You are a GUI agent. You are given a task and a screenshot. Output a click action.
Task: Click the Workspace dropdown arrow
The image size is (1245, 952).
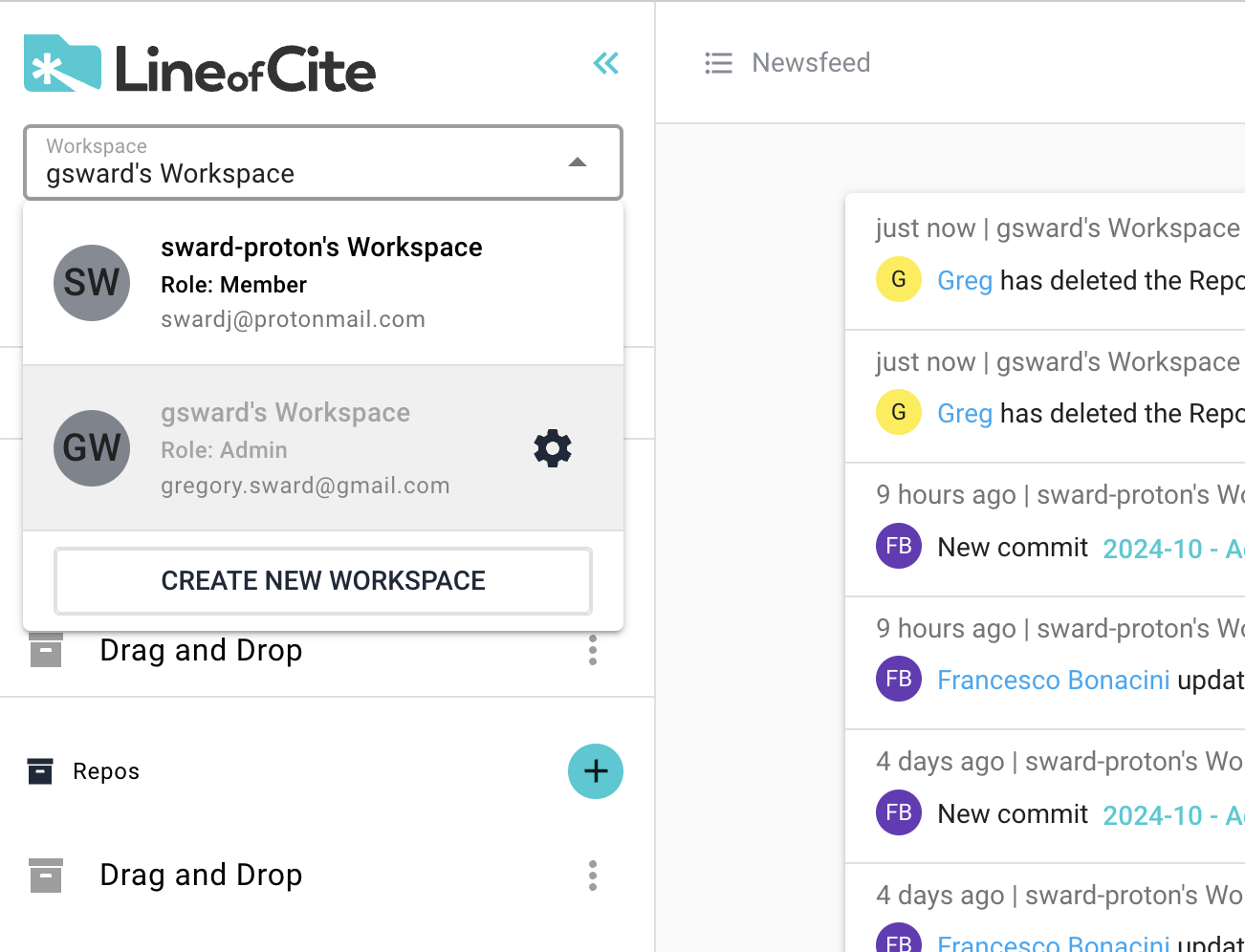pos(578,162)
